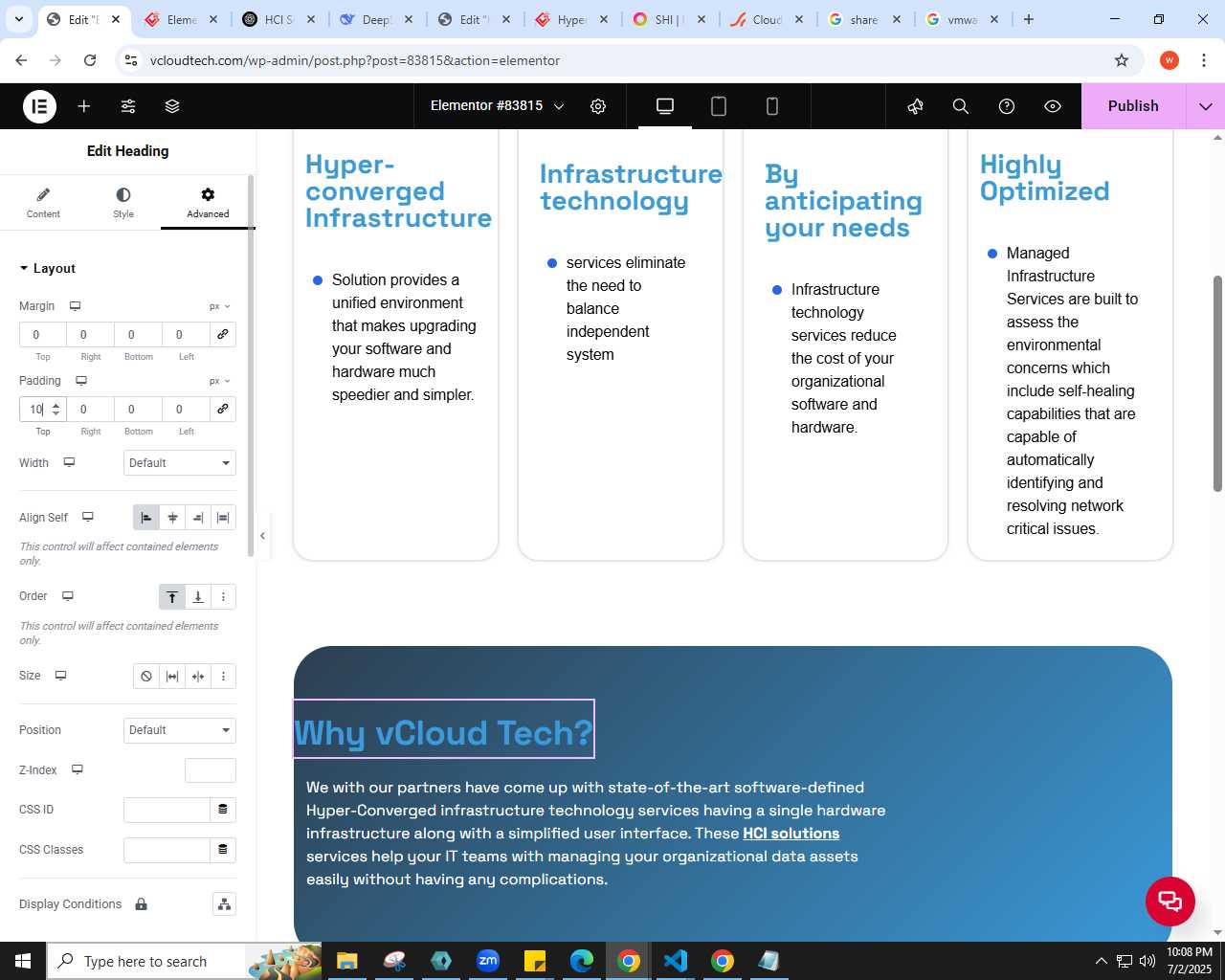Image resolution: width=1225 pixels, height=980 pixels.
Task: Reload the browser page
Action: (x=90, y=60)
